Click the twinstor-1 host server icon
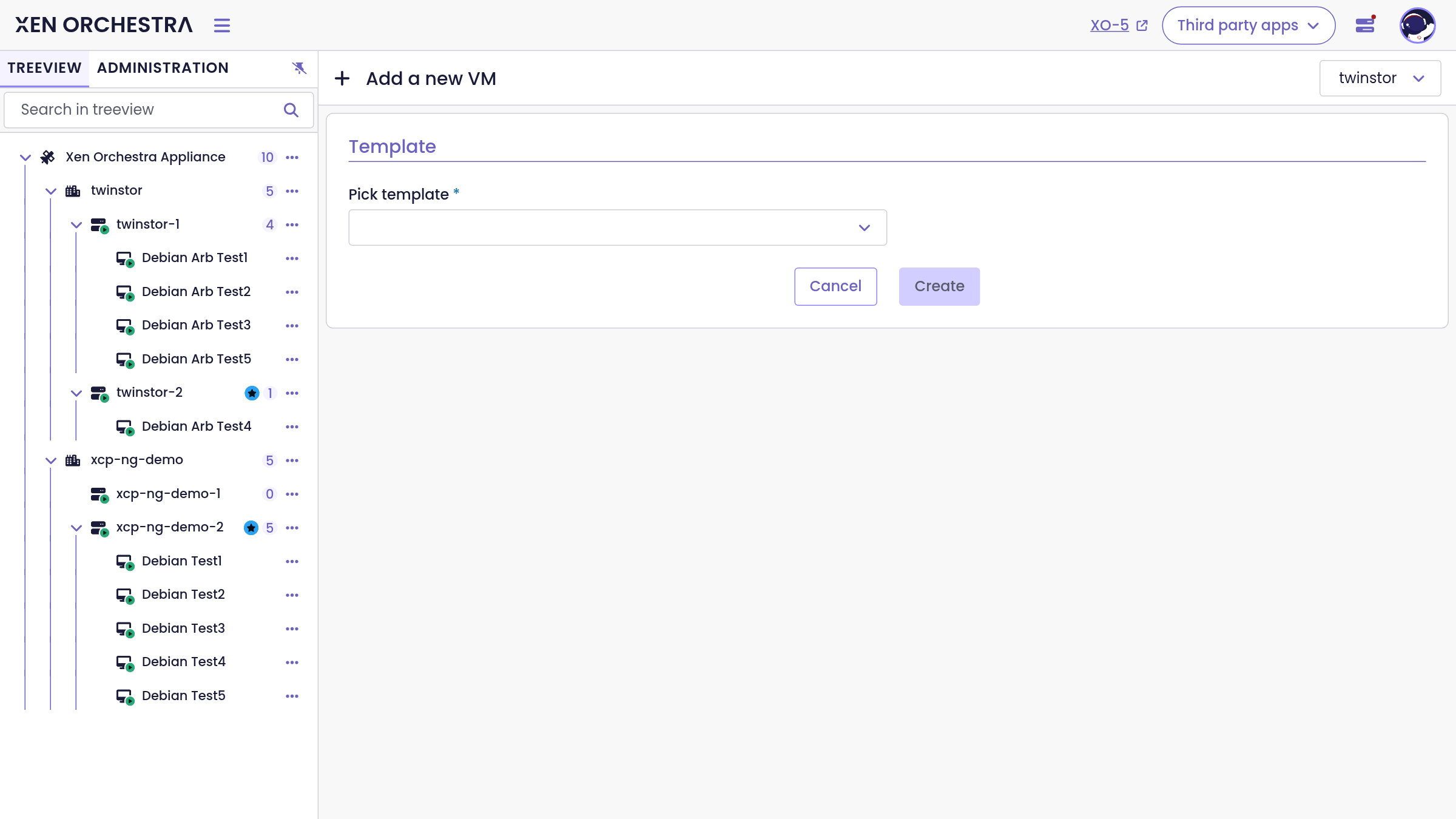1456x819 pixels. [x=99, y=225]
